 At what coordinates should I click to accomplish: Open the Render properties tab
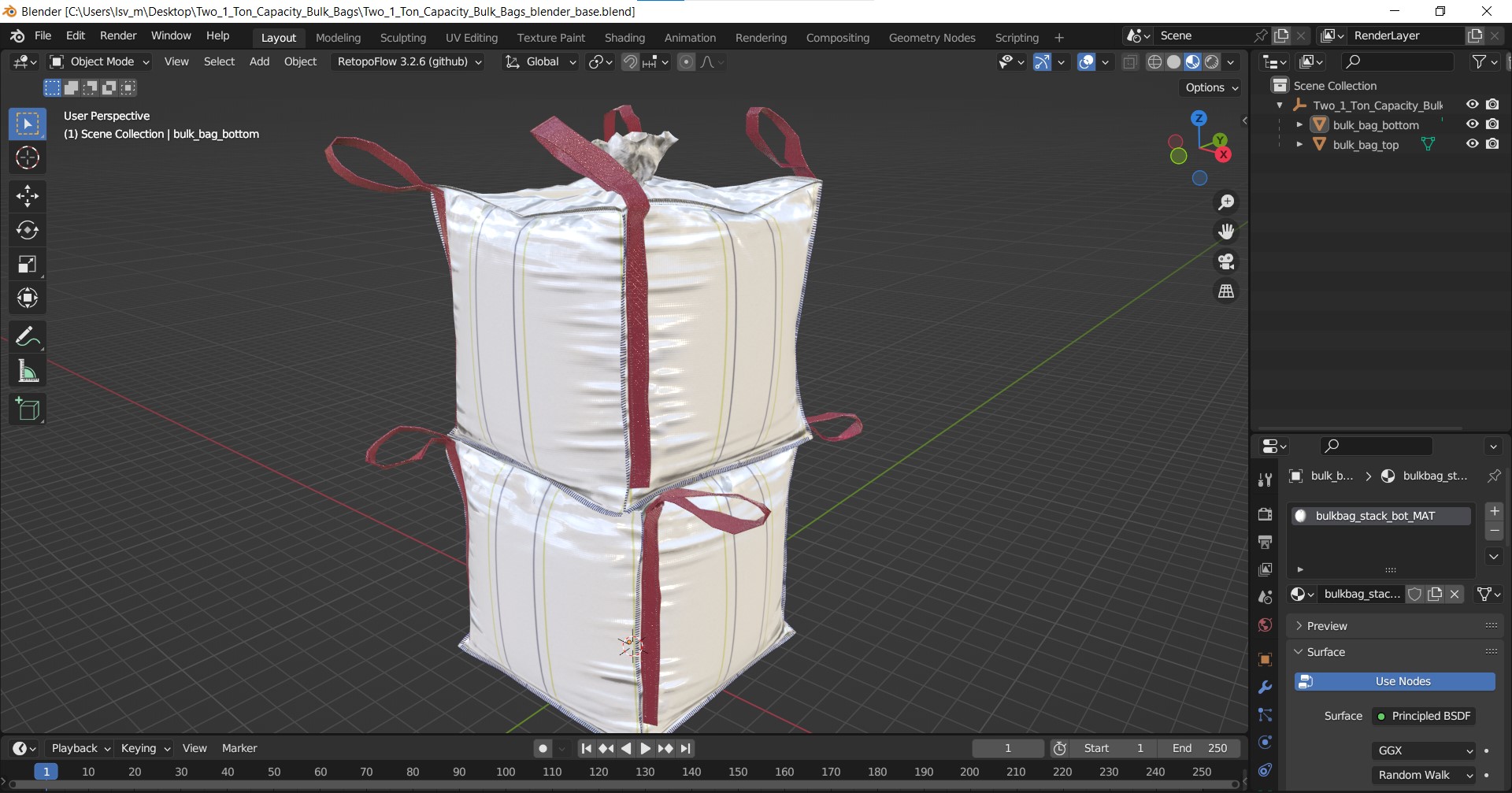1265,514
